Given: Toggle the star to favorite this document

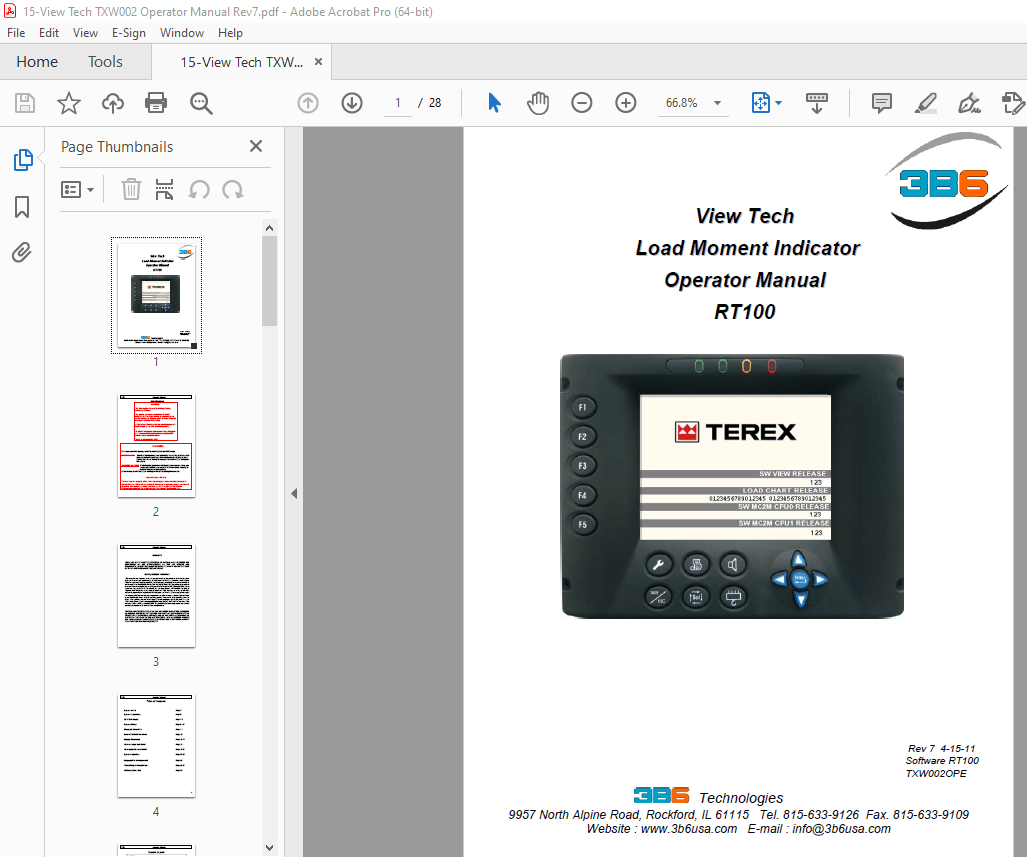Looking at the screenshot, I should (68, 102).
